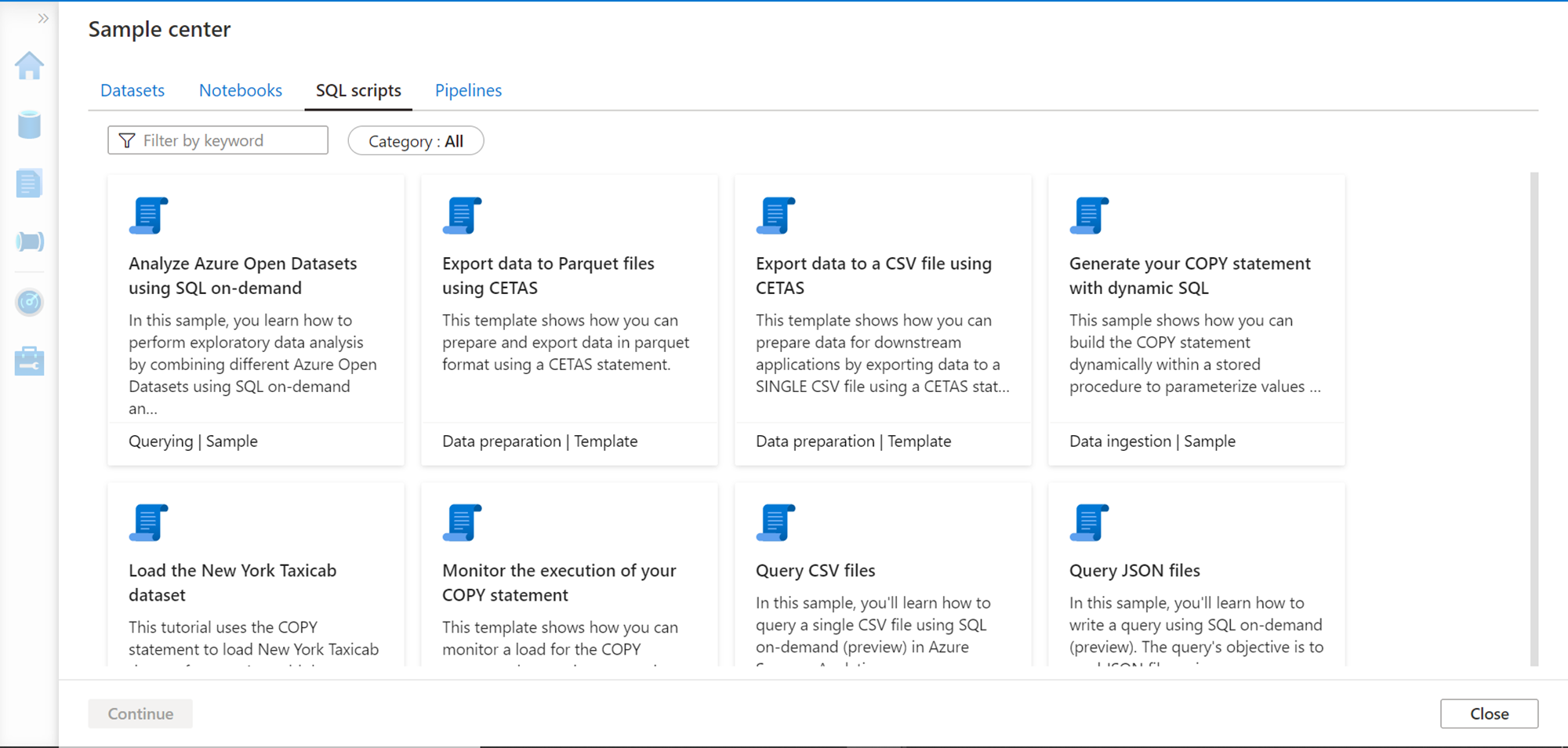Switch to the Datasets tab

[132, 90]
